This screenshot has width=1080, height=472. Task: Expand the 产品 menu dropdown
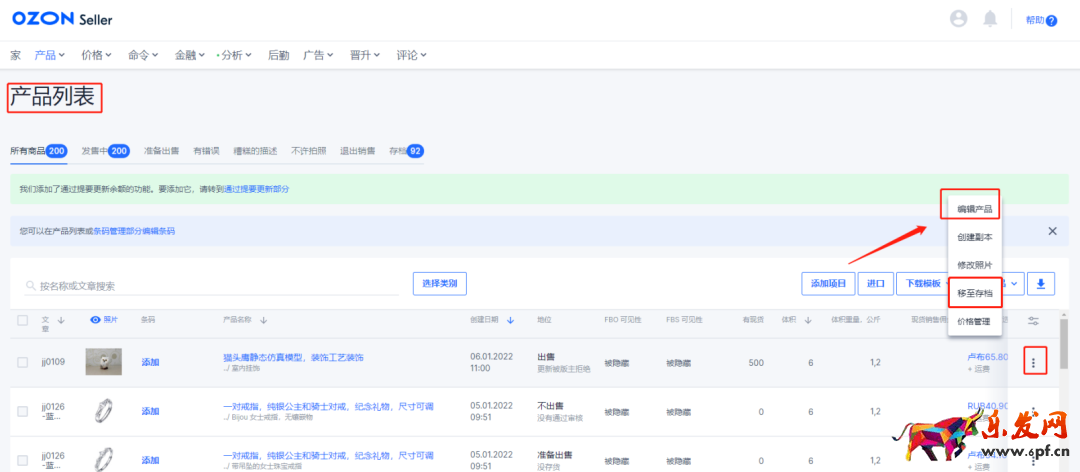point(49,55)
